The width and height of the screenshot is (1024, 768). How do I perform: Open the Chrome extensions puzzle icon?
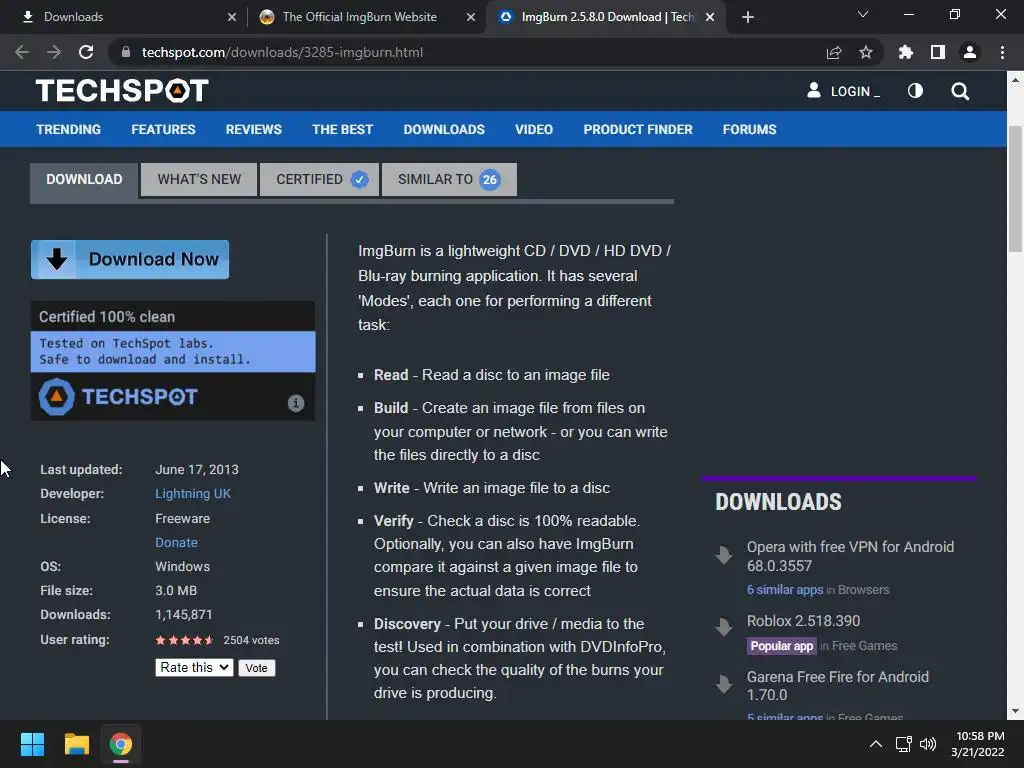coord(906,52)
